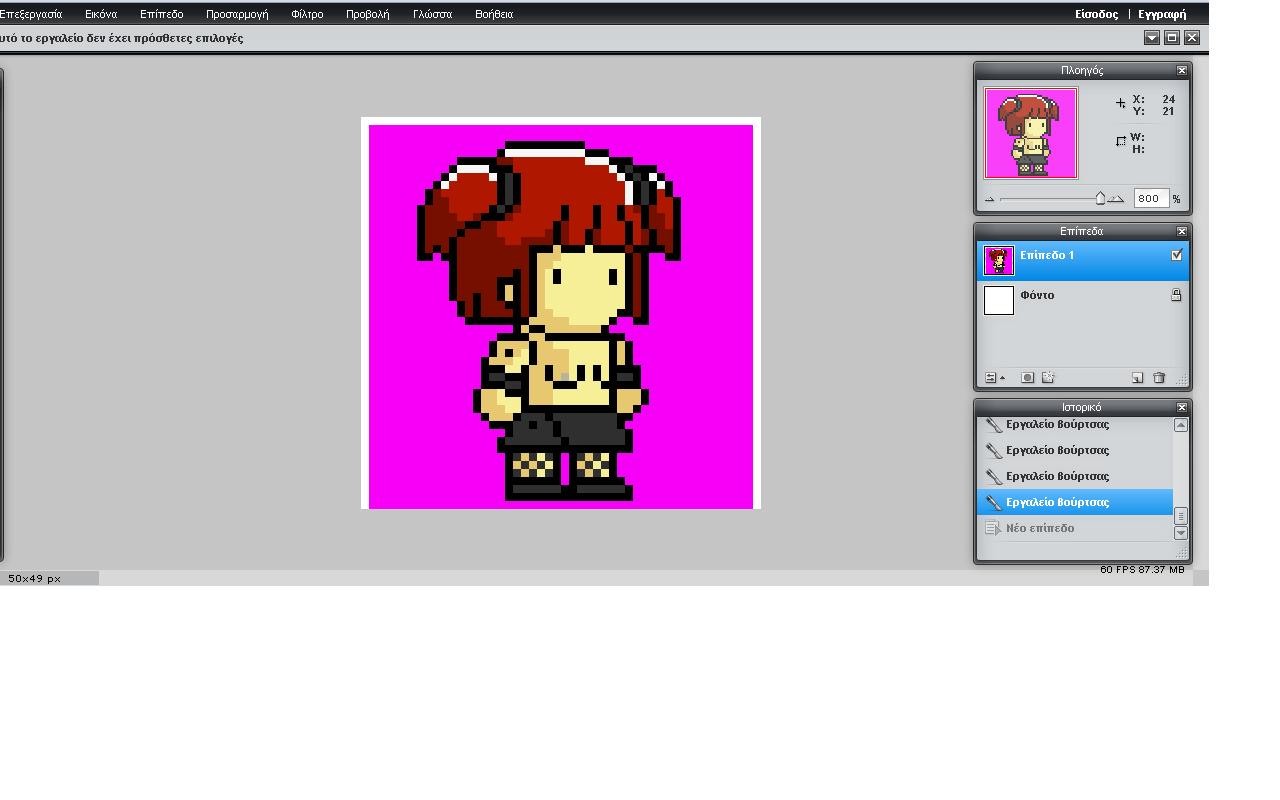Toggle layer settings icon in Επίπεδα panel
The height and width of the screenshot is (800, 1280).
pyautogui.click(x=992, y=378)
